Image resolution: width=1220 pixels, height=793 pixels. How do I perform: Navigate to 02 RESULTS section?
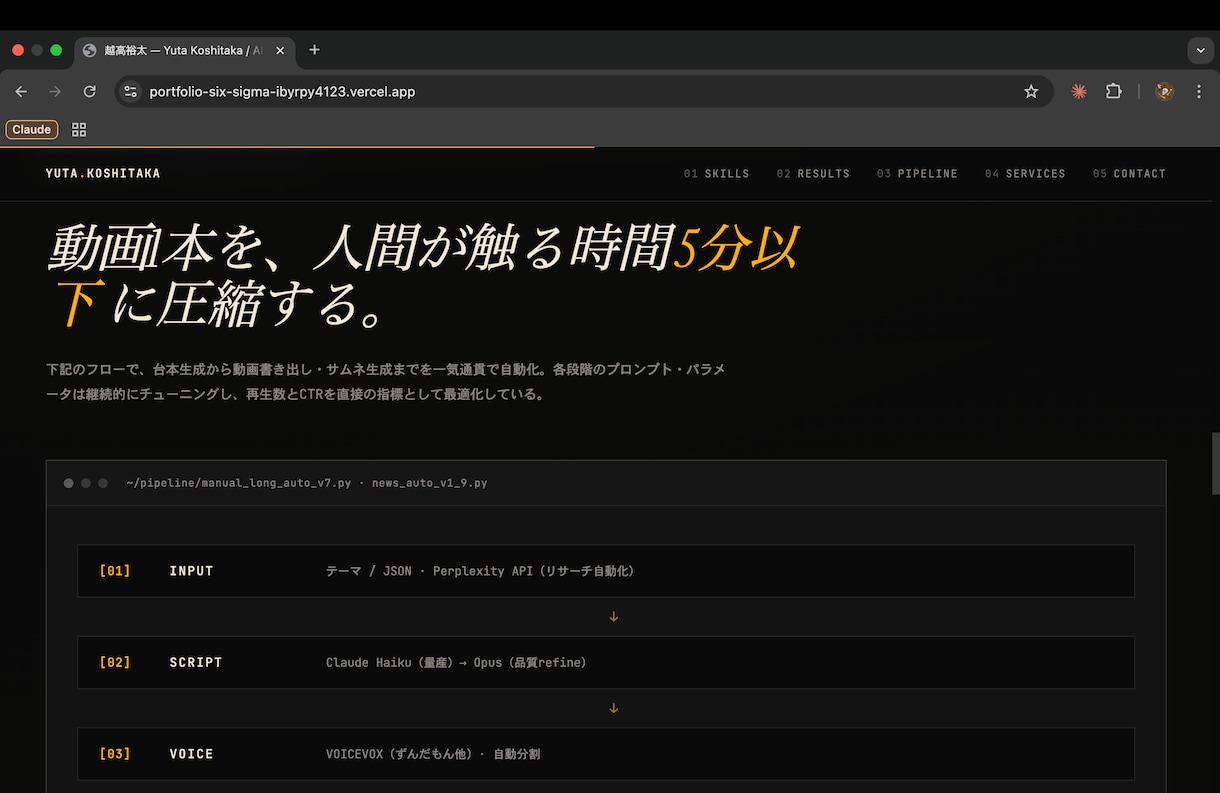pyautogui.click(x=813, y=173)
